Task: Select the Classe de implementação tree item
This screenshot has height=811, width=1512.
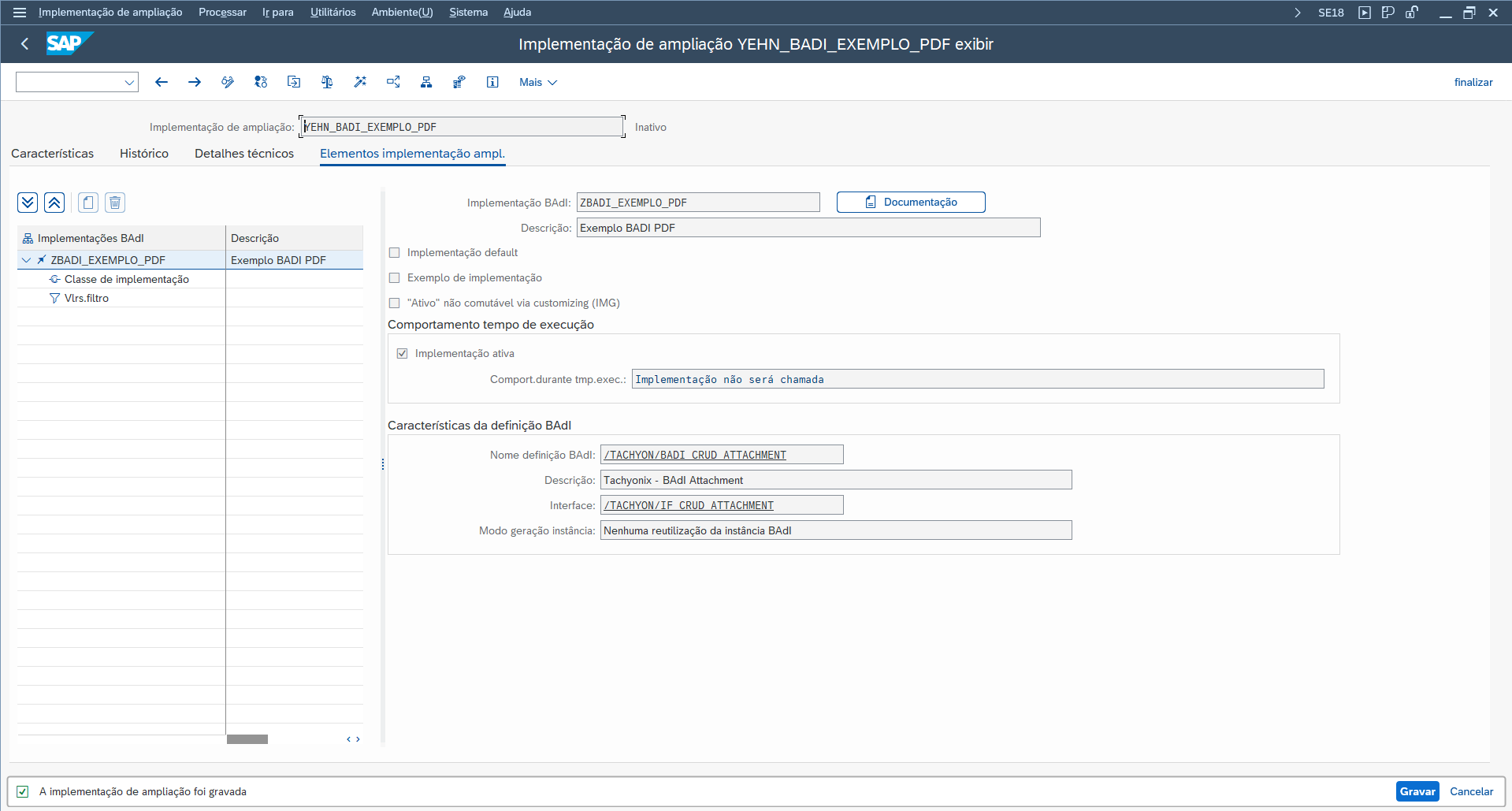Action: (x=126, y=279)
